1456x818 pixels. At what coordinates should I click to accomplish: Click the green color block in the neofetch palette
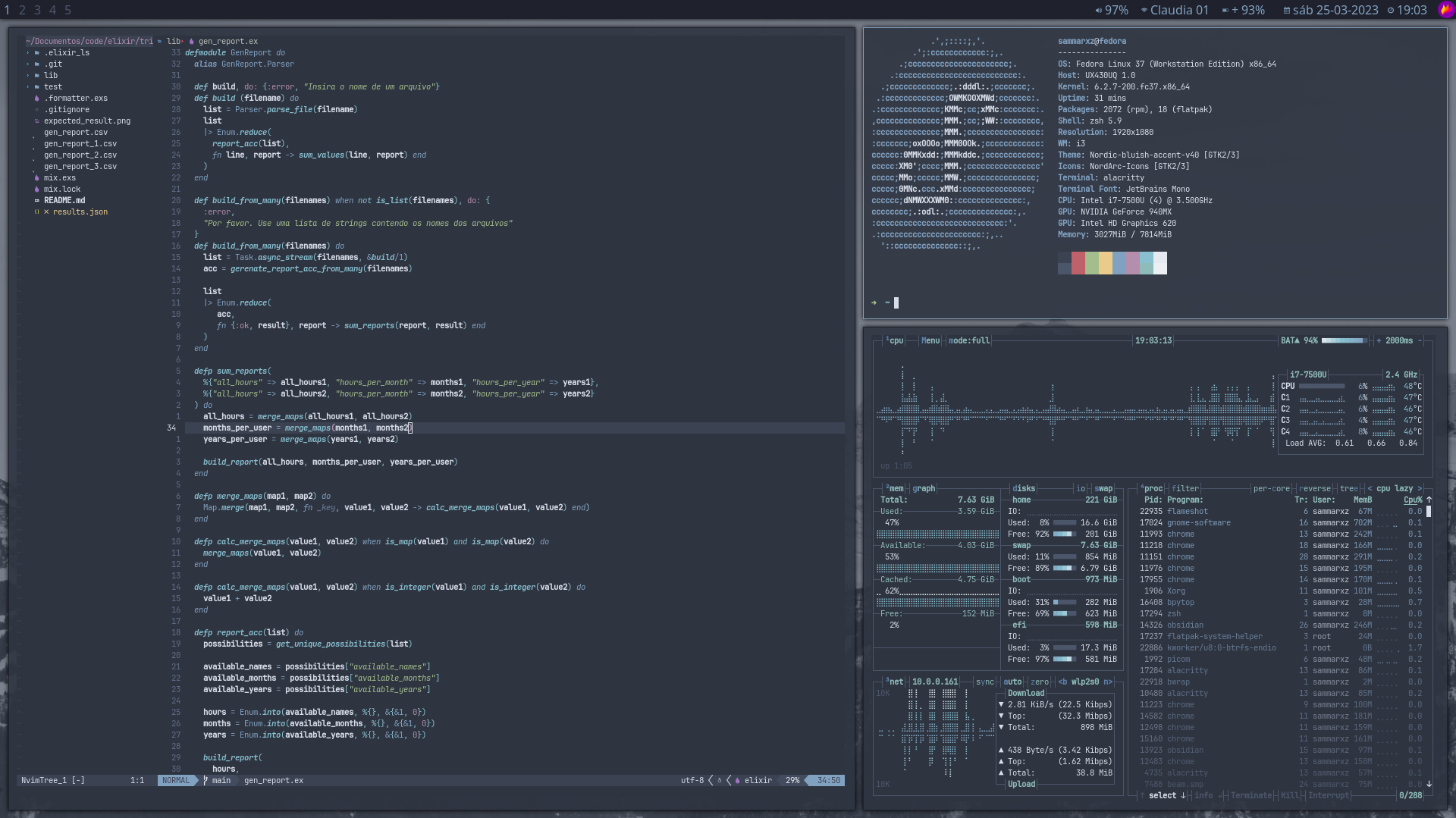[1092, 263]
